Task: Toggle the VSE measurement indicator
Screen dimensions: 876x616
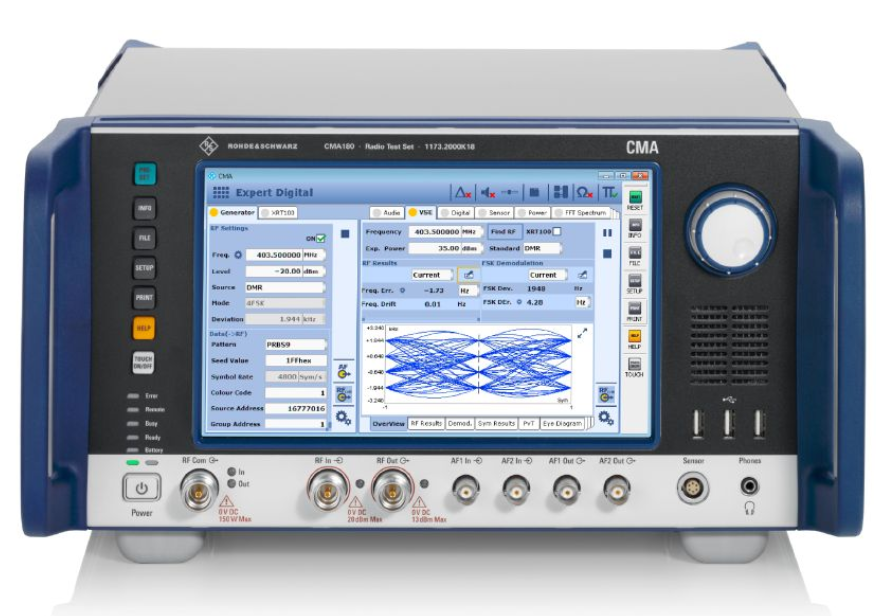Action: coord(412,212)
